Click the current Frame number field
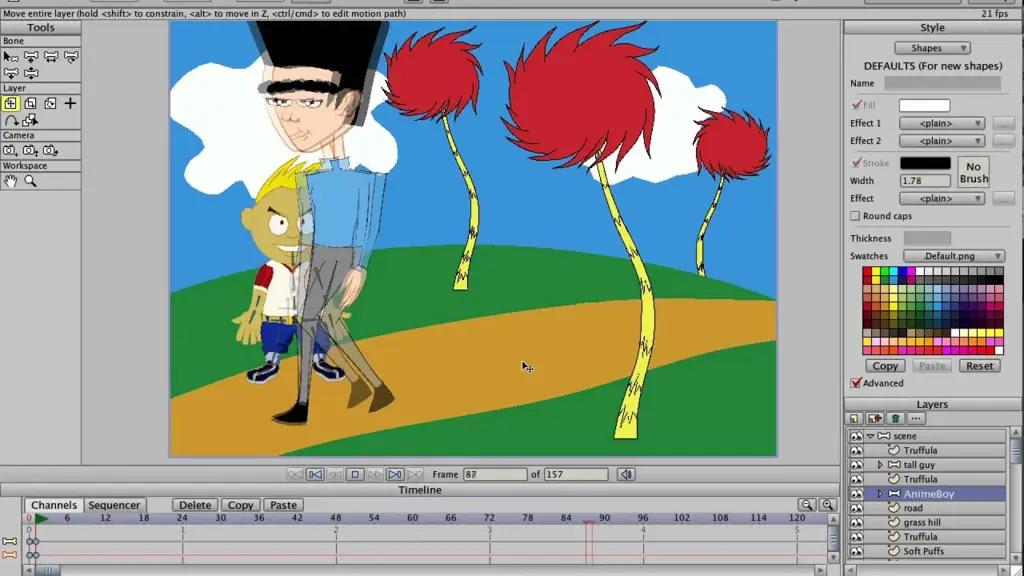 click(495, 475)
